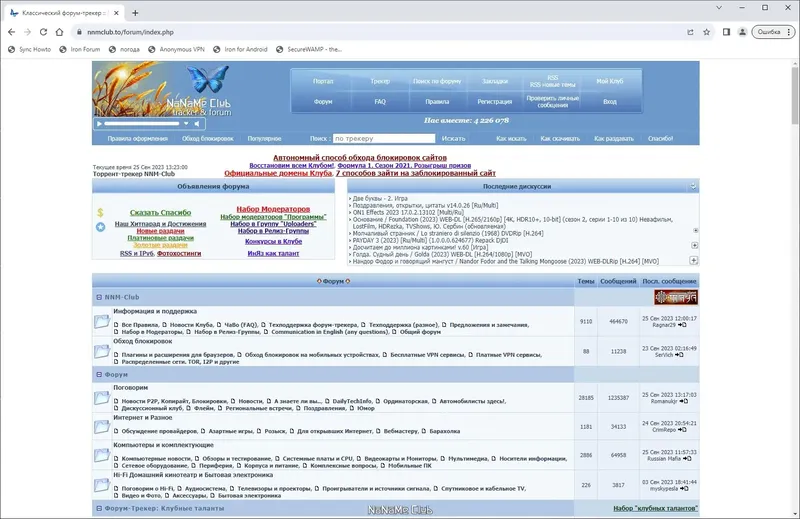800x519 pixels.
Task: Click the browser back arrow
Action: click(x=12, y=32)
